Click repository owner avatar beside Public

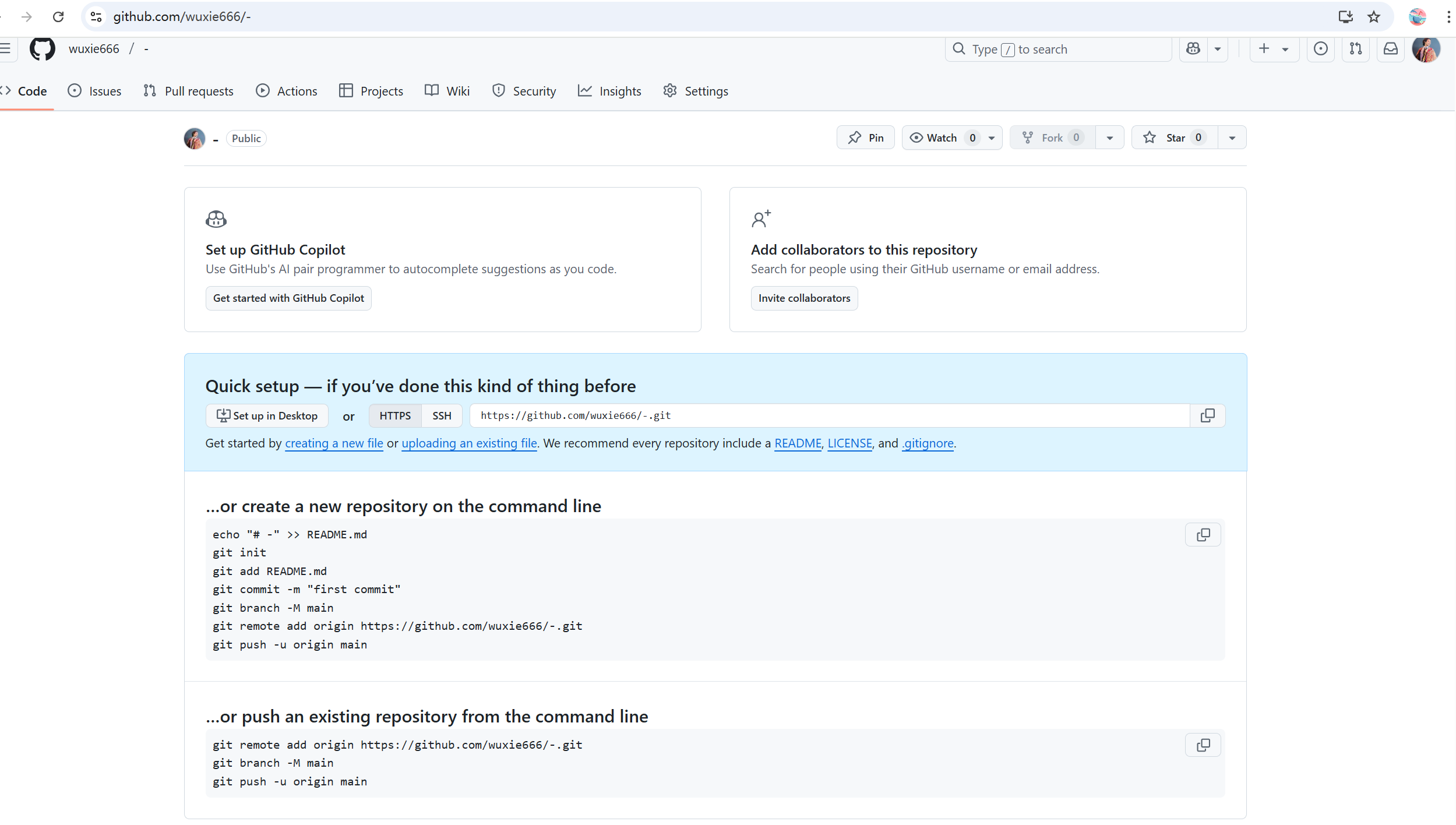195,139
